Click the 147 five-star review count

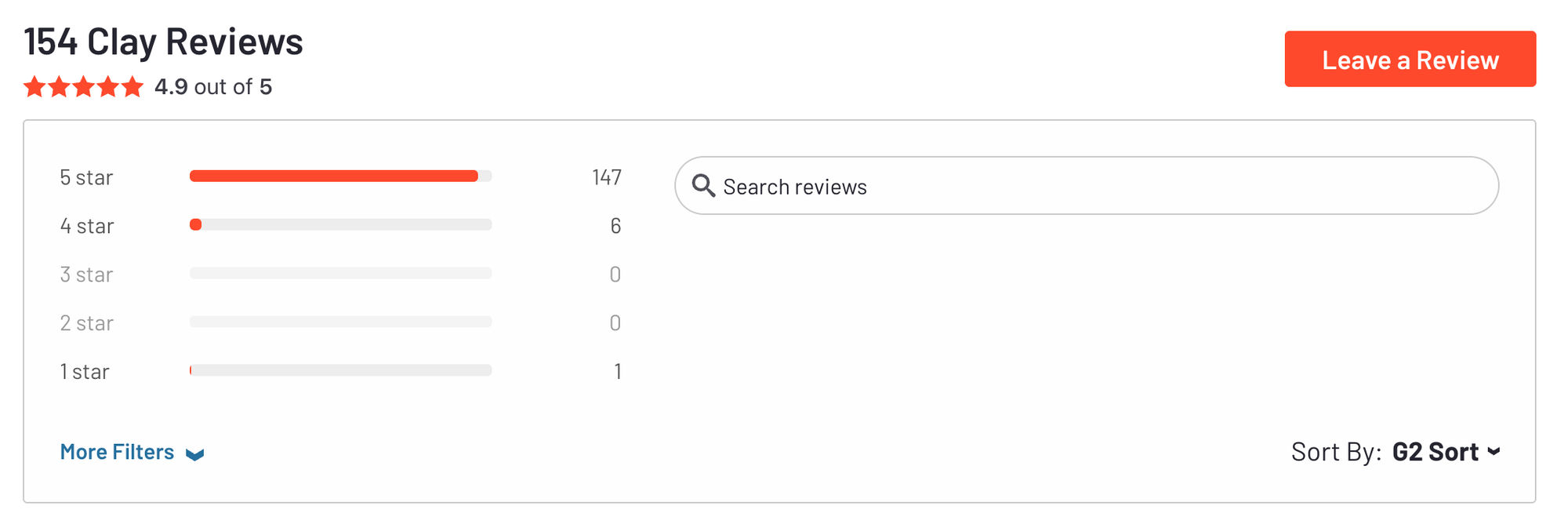coord(607,177)
